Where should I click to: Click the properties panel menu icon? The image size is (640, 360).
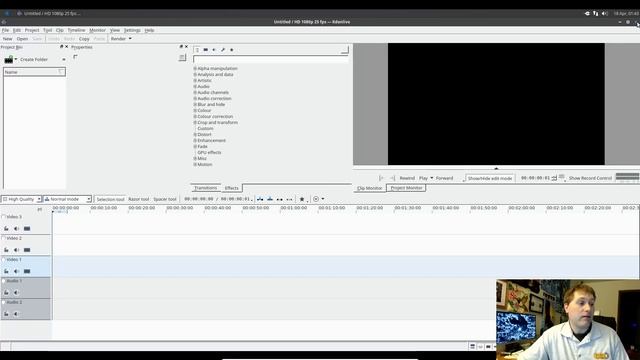click(182, 58)
